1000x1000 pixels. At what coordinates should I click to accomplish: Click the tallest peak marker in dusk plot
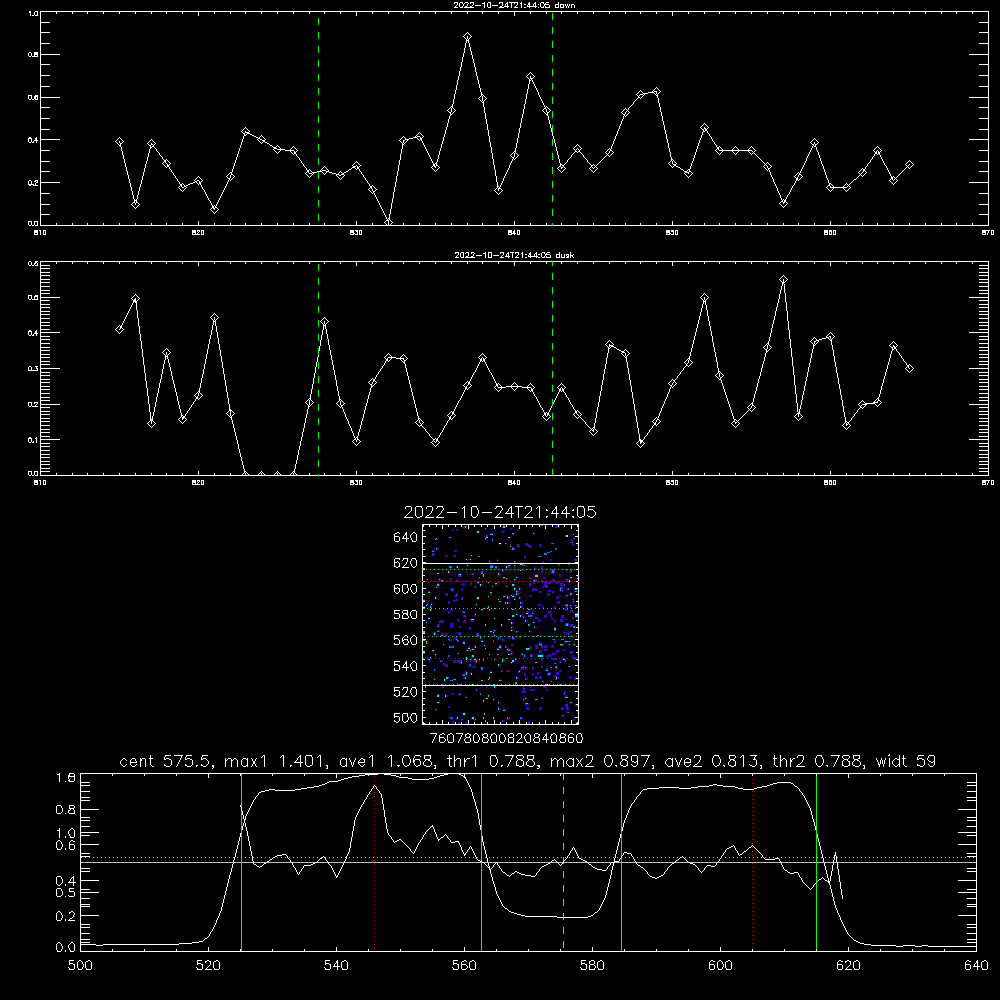784,279
